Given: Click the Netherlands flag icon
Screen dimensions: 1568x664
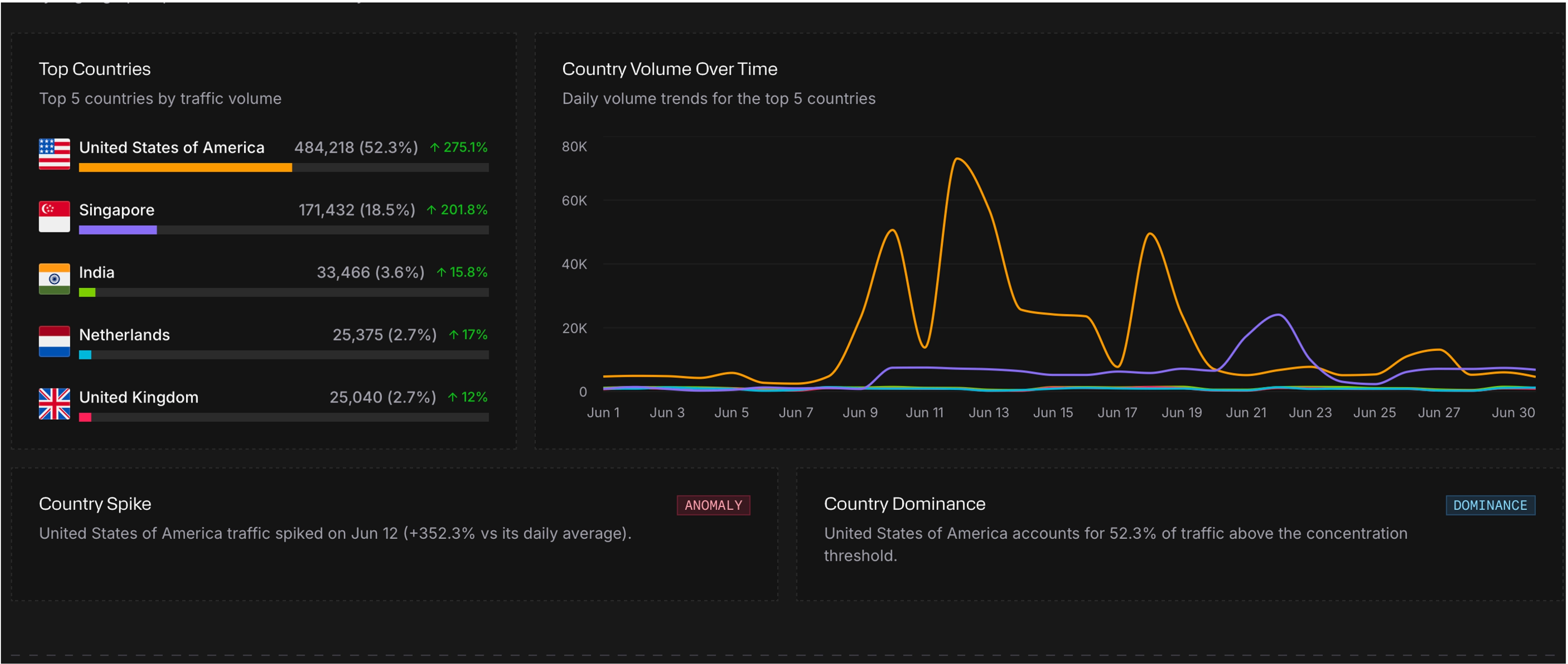Looking at the screenshot, I should (x=54, y=342).
